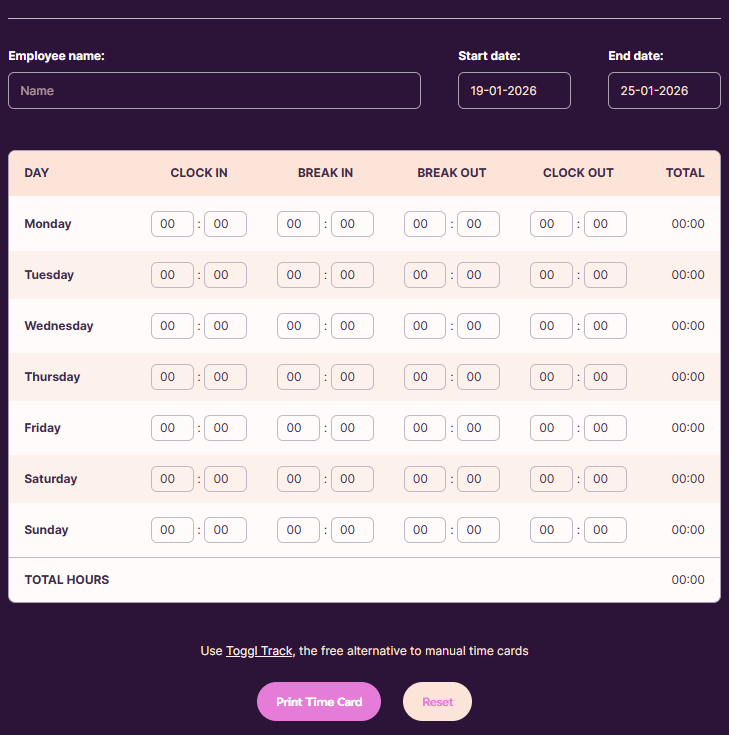Click the Print Time Card button
This screenshot has width=729, height=735.
[319, 702]
